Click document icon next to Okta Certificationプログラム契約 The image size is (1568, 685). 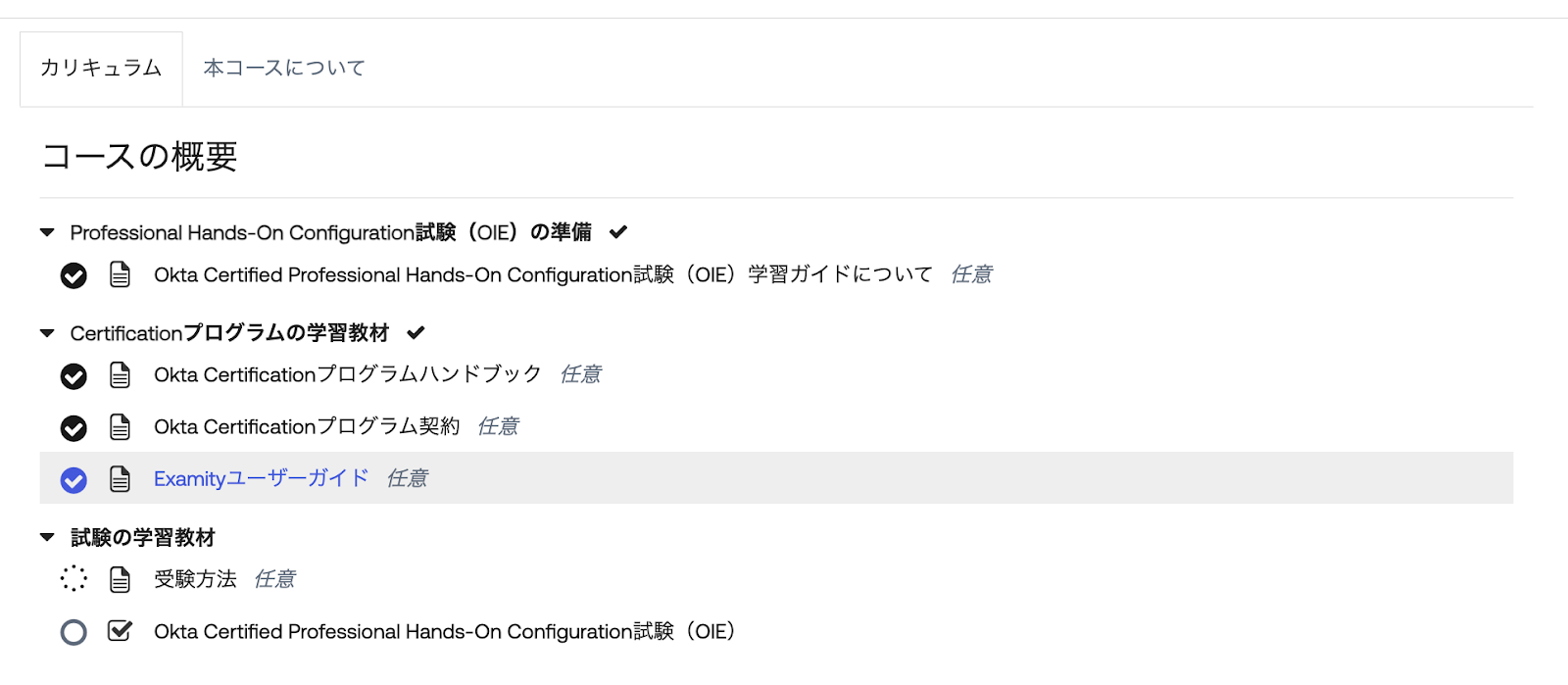120,427
